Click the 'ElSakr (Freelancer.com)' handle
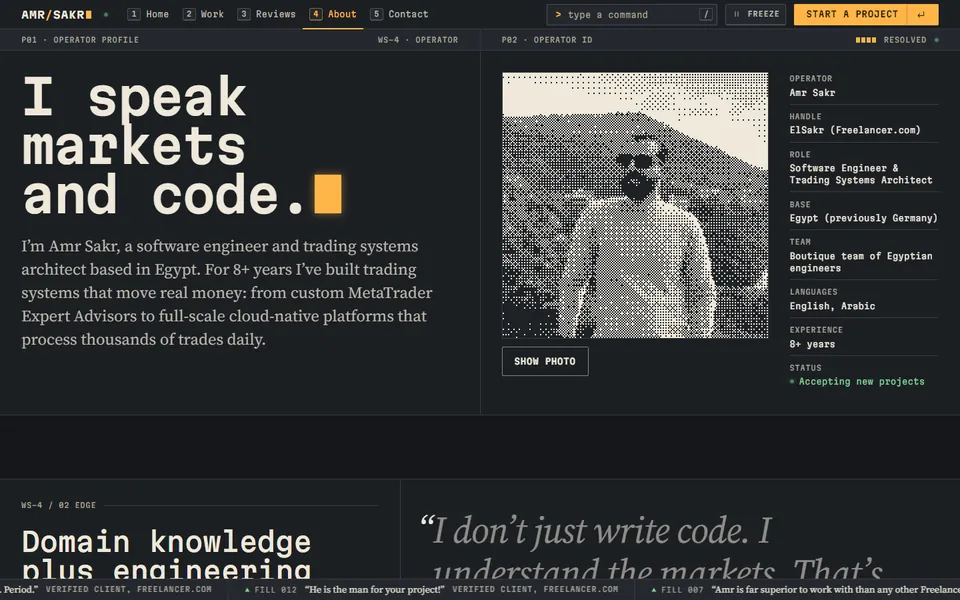This screenshot has width=960, height=600. coord(855,130)
